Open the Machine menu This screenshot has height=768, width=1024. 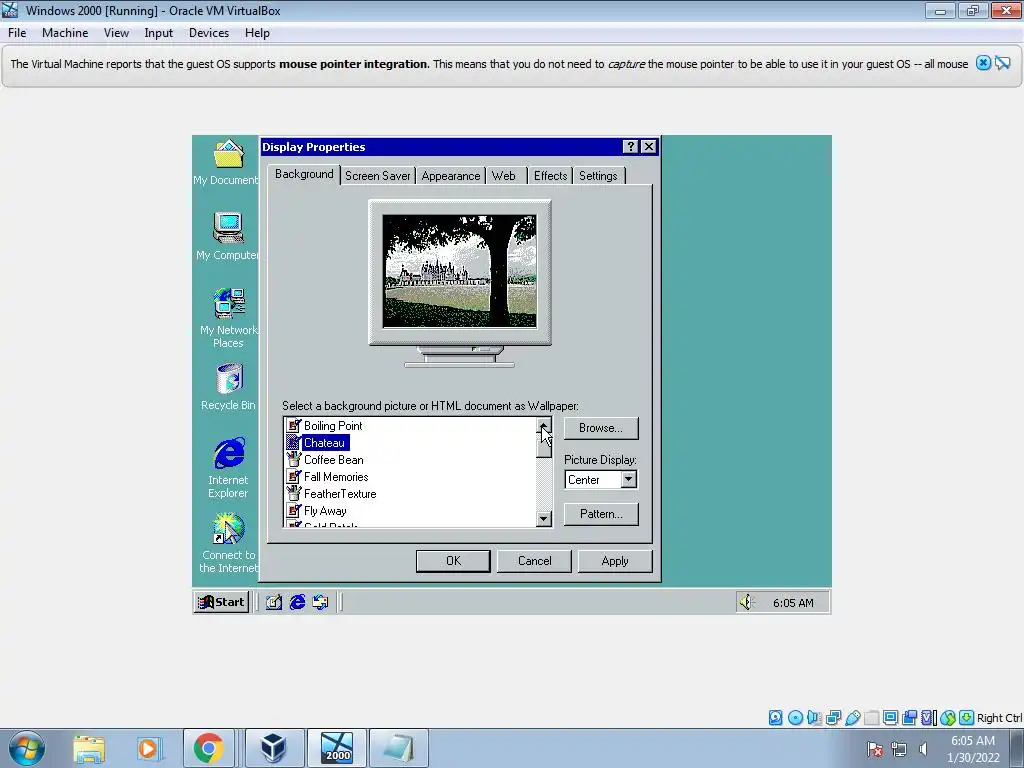(65, 33)
